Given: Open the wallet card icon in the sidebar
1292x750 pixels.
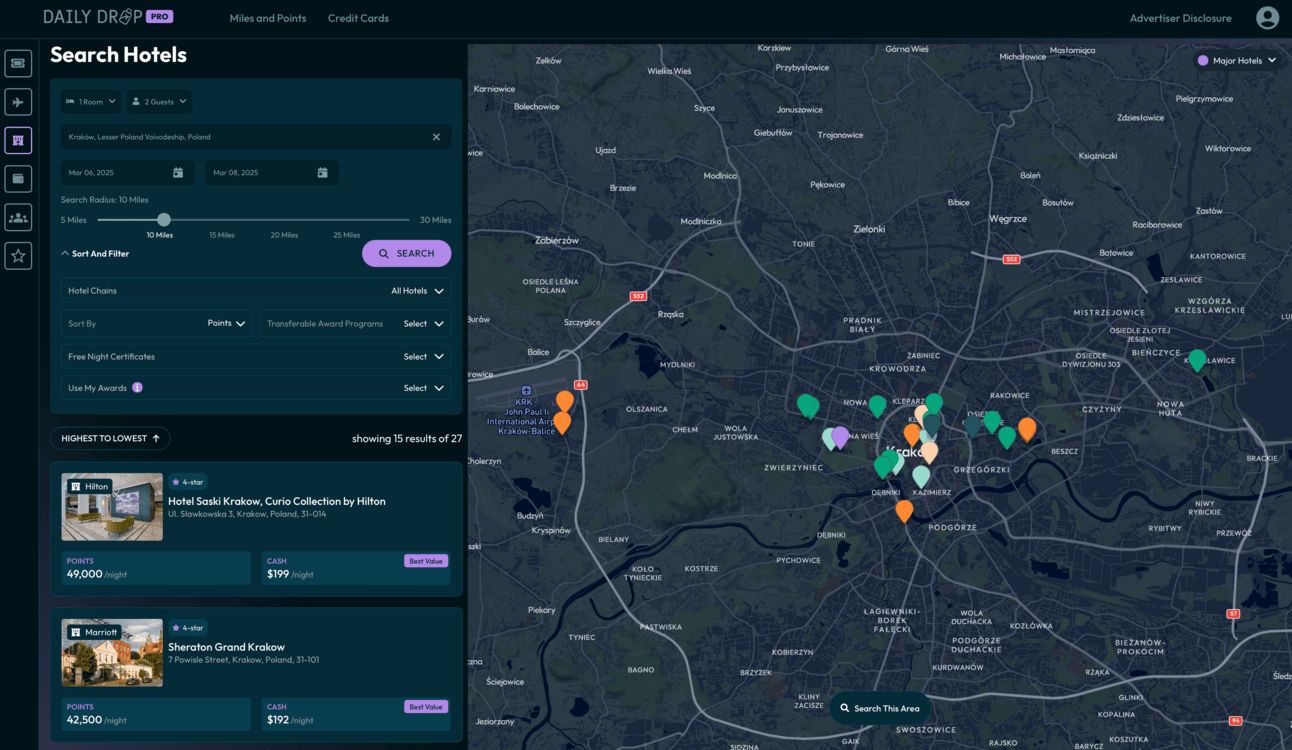Looking at the screenshot, I should pos(18,179).
